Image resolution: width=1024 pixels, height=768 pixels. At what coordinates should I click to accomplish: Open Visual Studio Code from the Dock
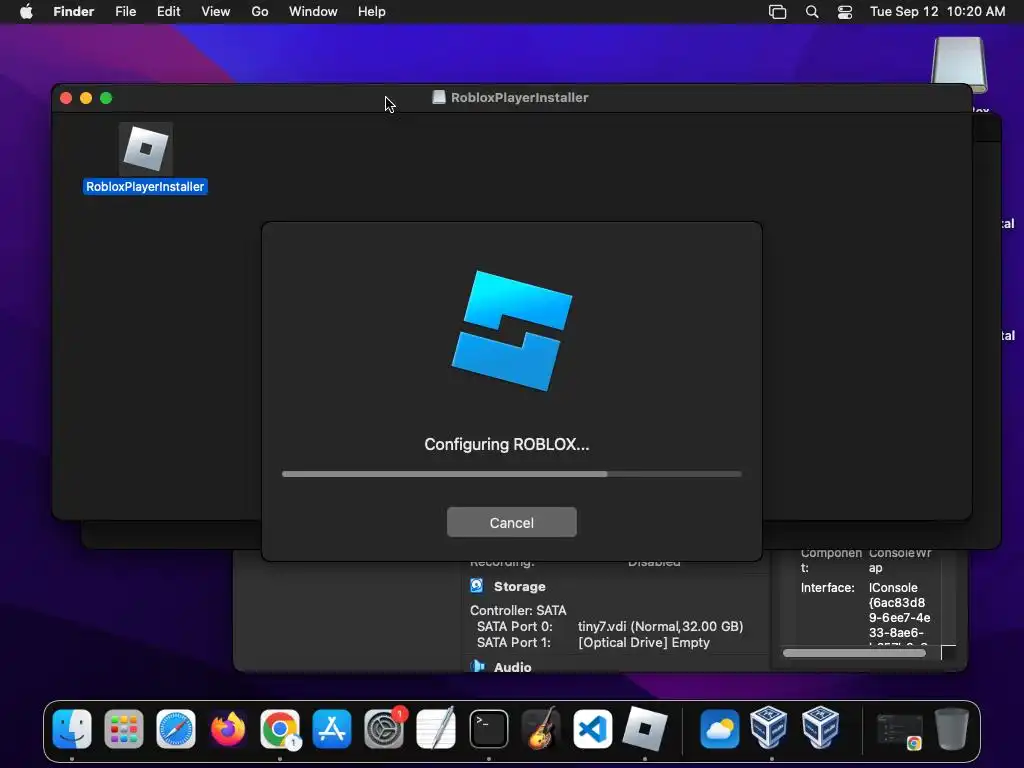(592, 728)
